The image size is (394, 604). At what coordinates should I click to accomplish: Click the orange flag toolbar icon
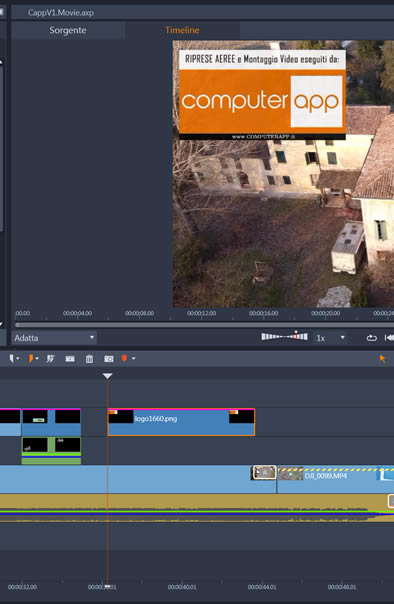(x=31, y=359)
